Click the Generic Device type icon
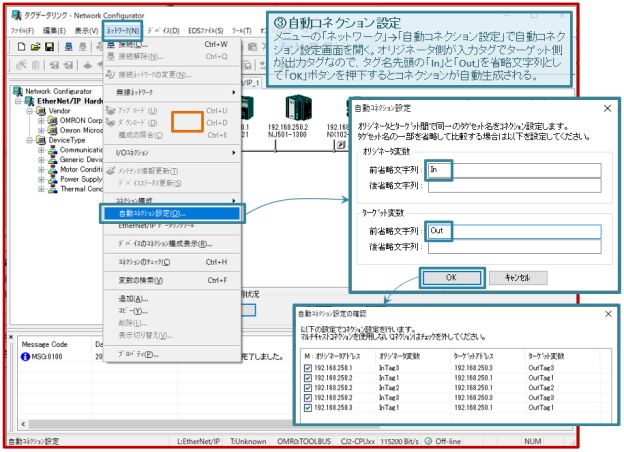 pyautogui.click(x=53, y=160)
